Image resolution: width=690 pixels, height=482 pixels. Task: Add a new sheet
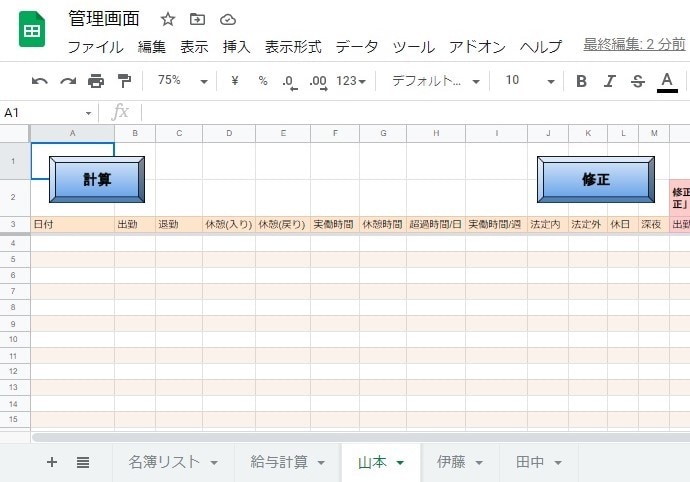[x=52, y=462]
